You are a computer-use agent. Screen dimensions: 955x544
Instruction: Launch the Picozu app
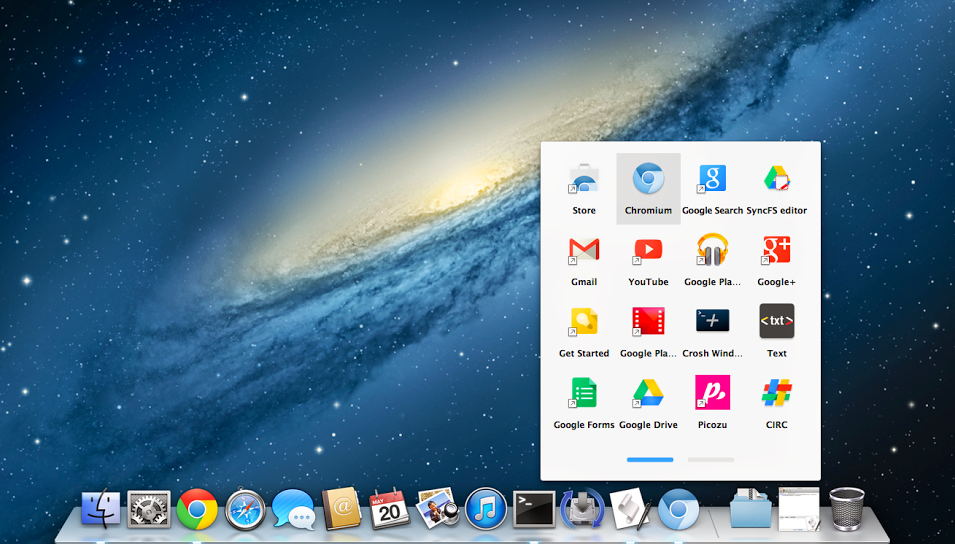(712, 394)
